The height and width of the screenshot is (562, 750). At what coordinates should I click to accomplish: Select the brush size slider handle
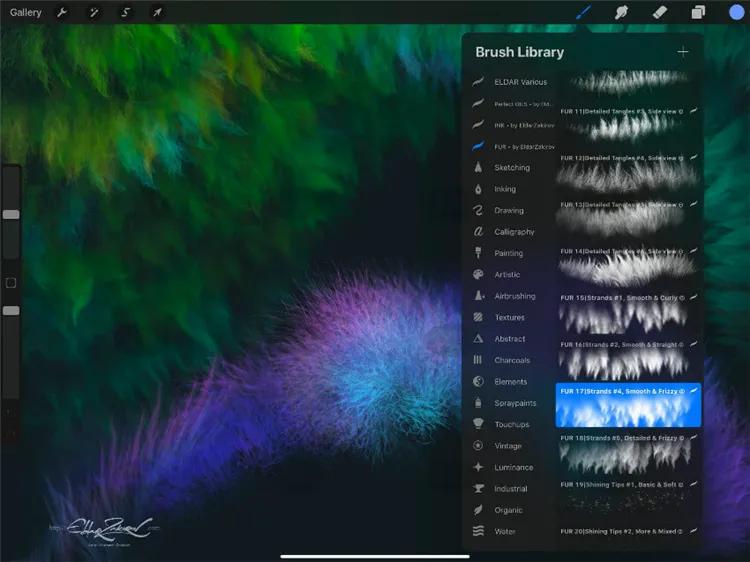(11, 214)
